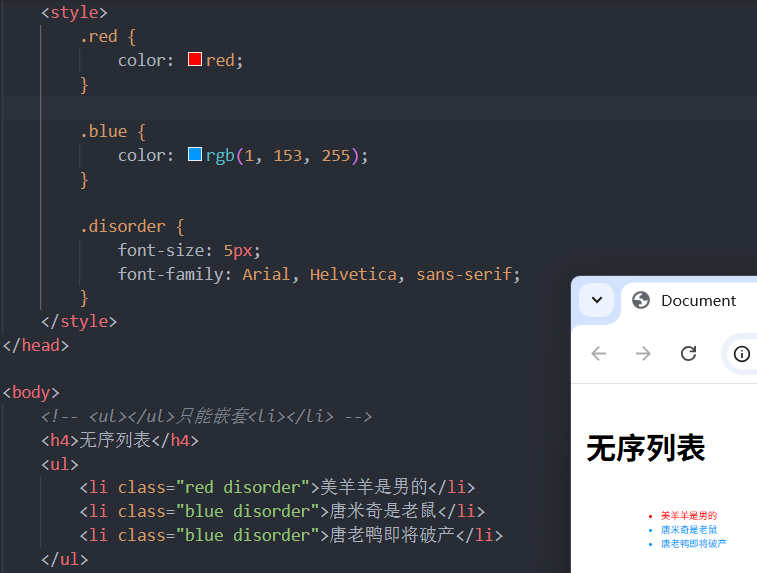Screen dimensions: 757x573
Task: Click the HTML comment line about ul nesting
Action: pos(207,416)
